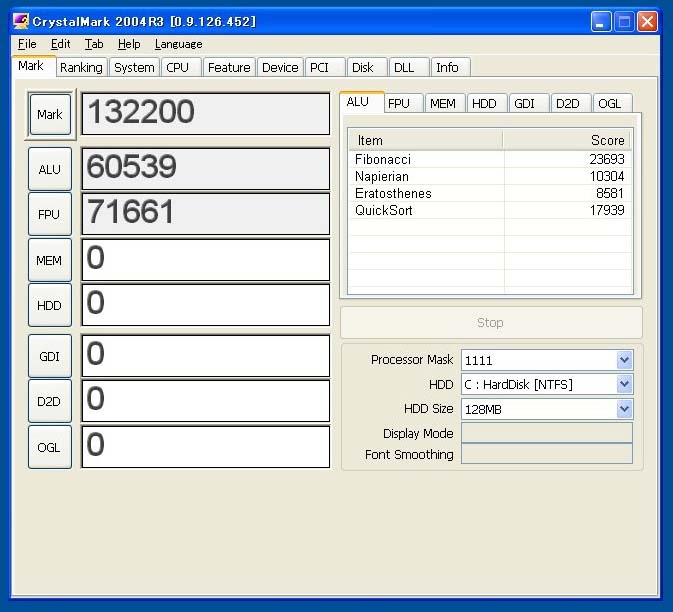Start the ALU benchmark button
The image size is (673, 612).
tap(49, 170)
